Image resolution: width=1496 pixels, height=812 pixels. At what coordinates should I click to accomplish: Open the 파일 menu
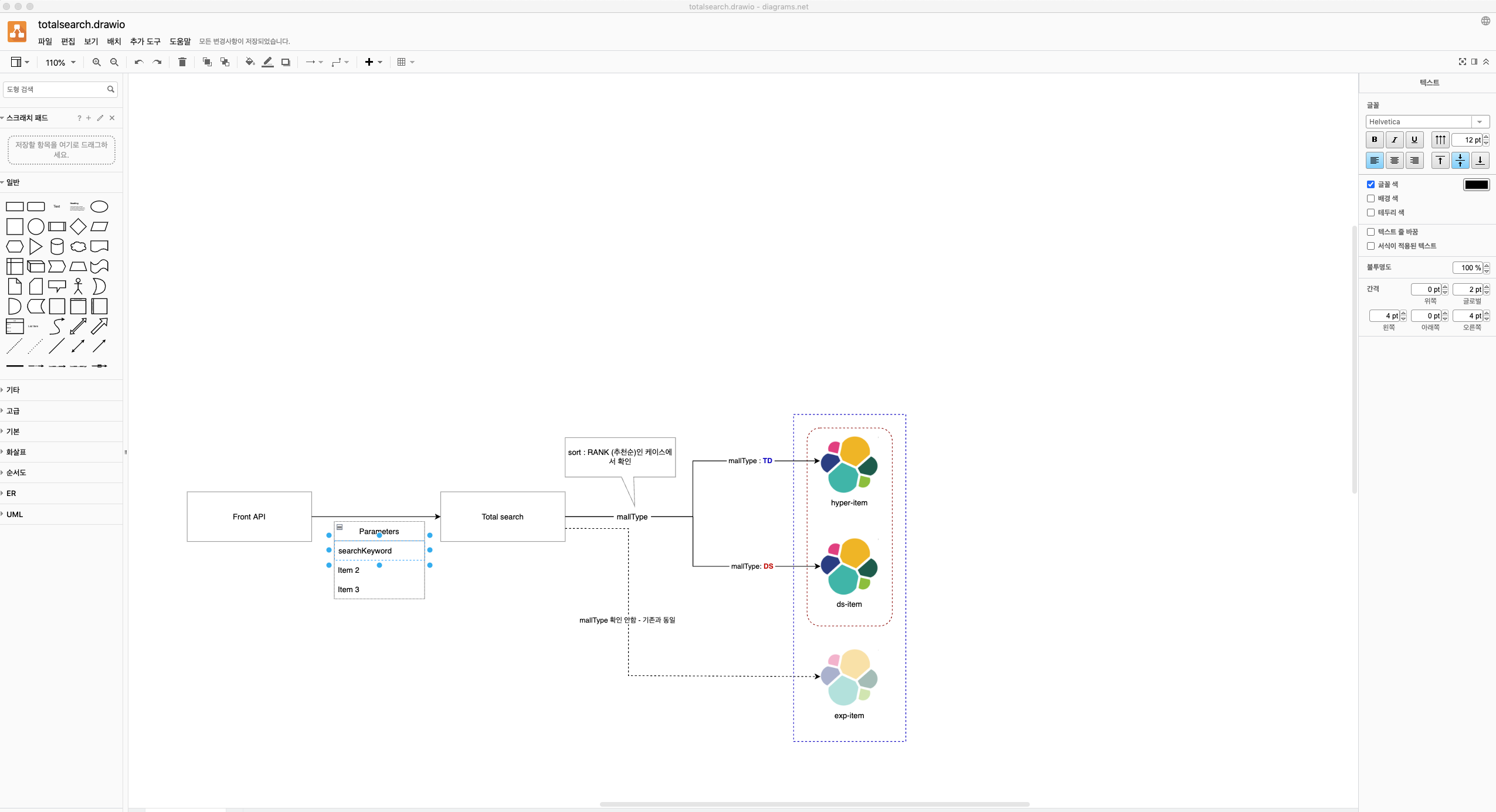tap(45, 41)
